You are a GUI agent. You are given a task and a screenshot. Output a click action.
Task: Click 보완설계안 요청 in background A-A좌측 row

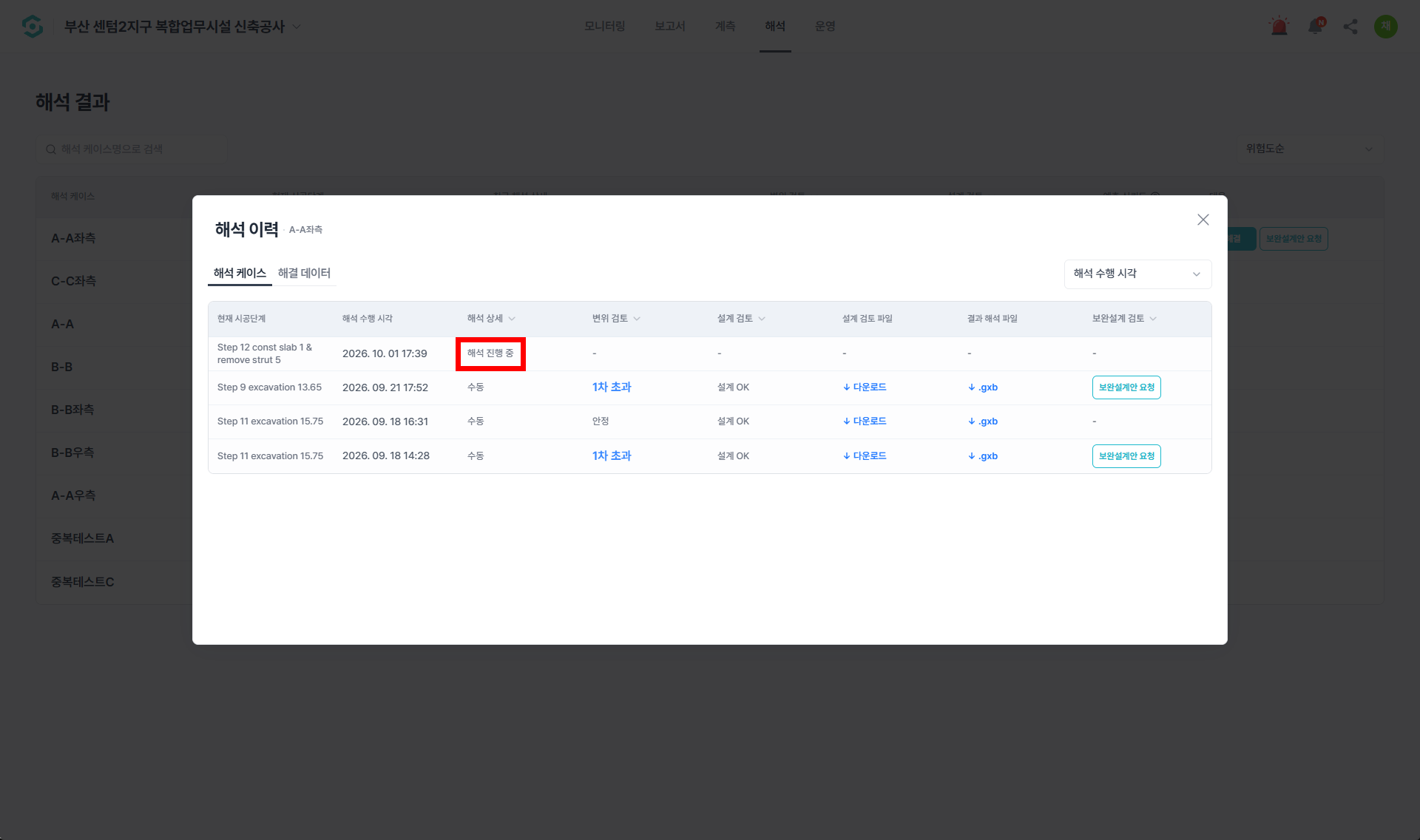tap(1294, 239)
